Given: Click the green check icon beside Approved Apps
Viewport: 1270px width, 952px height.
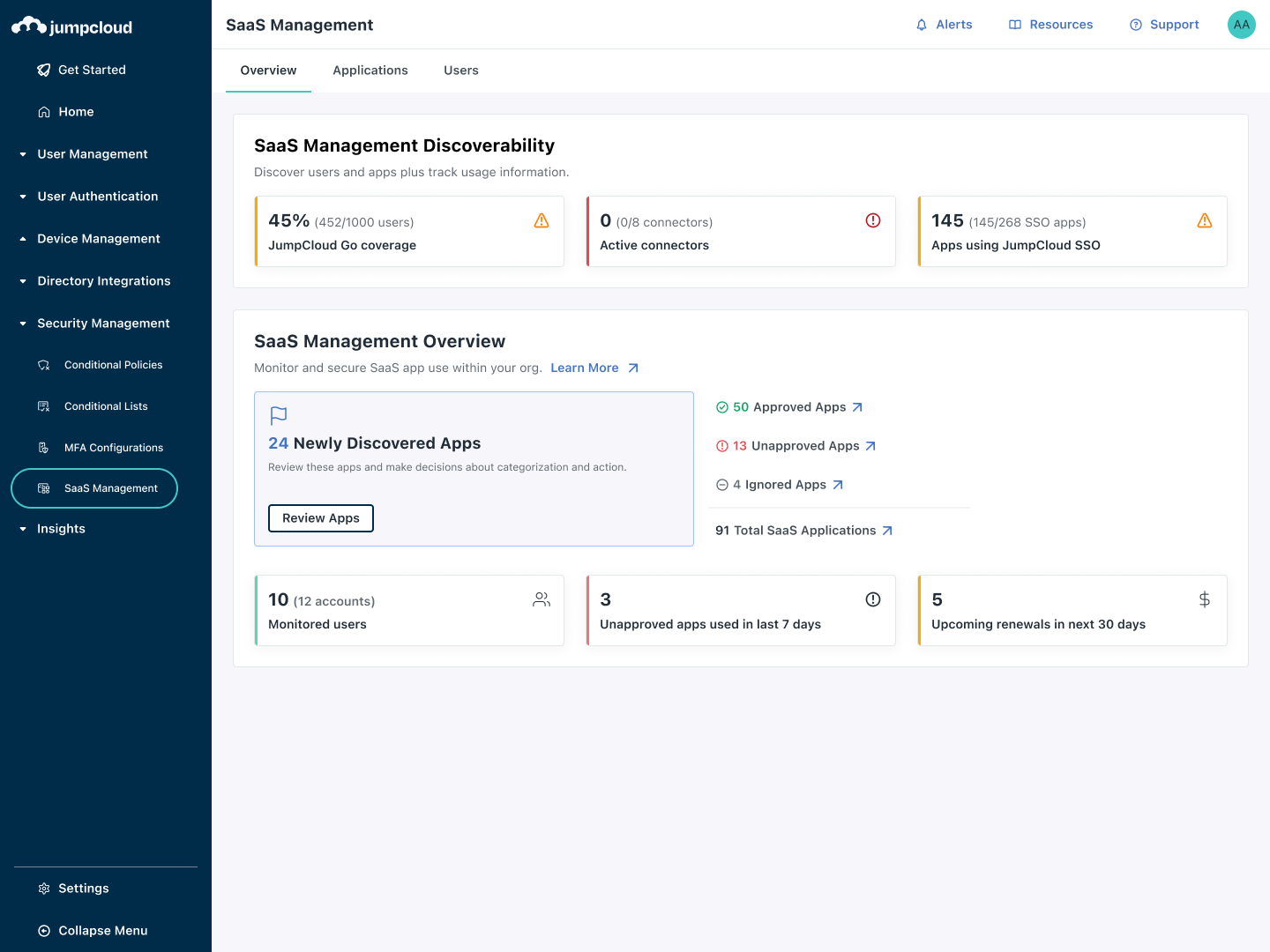Looking at the screenshot, I should coord(722,407).
